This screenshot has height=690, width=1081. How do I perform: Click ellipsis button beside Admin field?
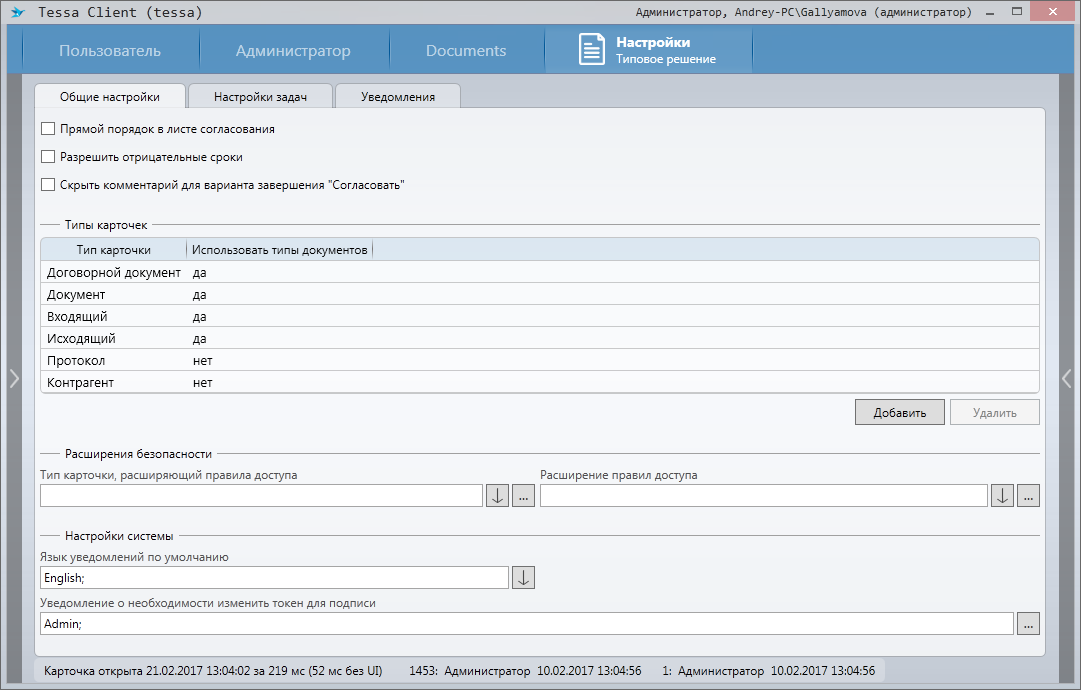1028,623
